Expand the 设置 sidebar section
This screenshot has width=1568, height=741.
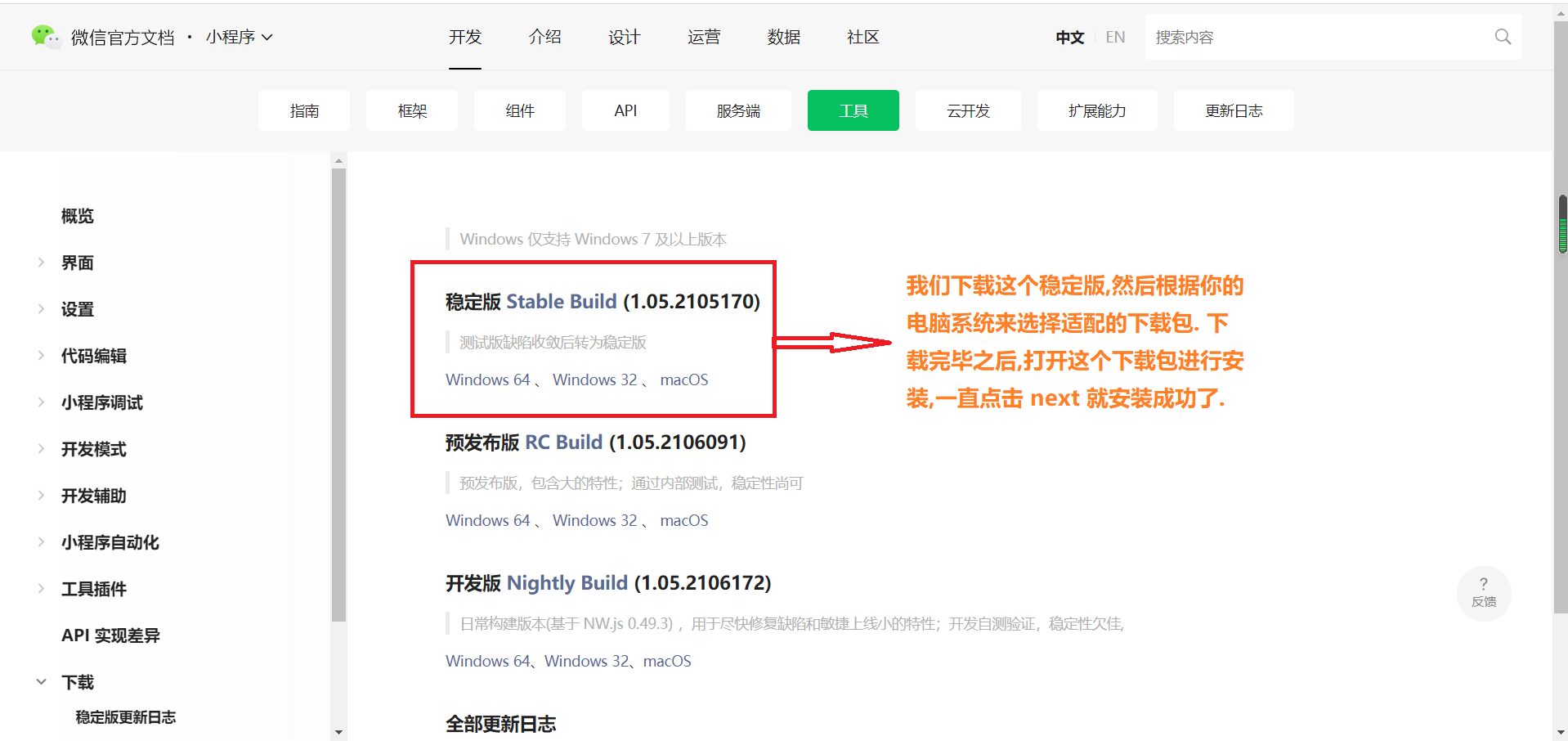tap(41, 309)
